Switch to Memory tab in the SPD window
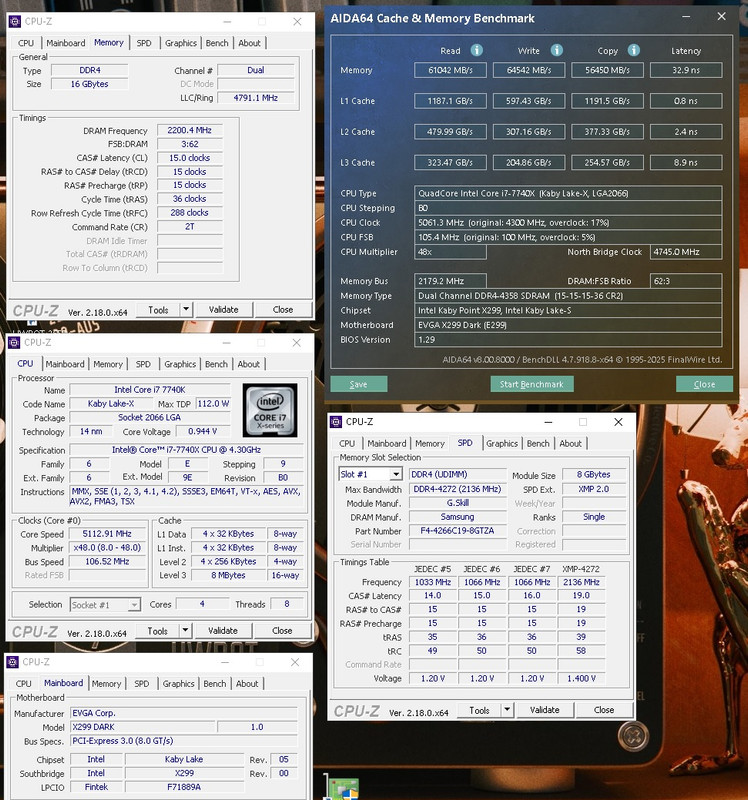 430,444
